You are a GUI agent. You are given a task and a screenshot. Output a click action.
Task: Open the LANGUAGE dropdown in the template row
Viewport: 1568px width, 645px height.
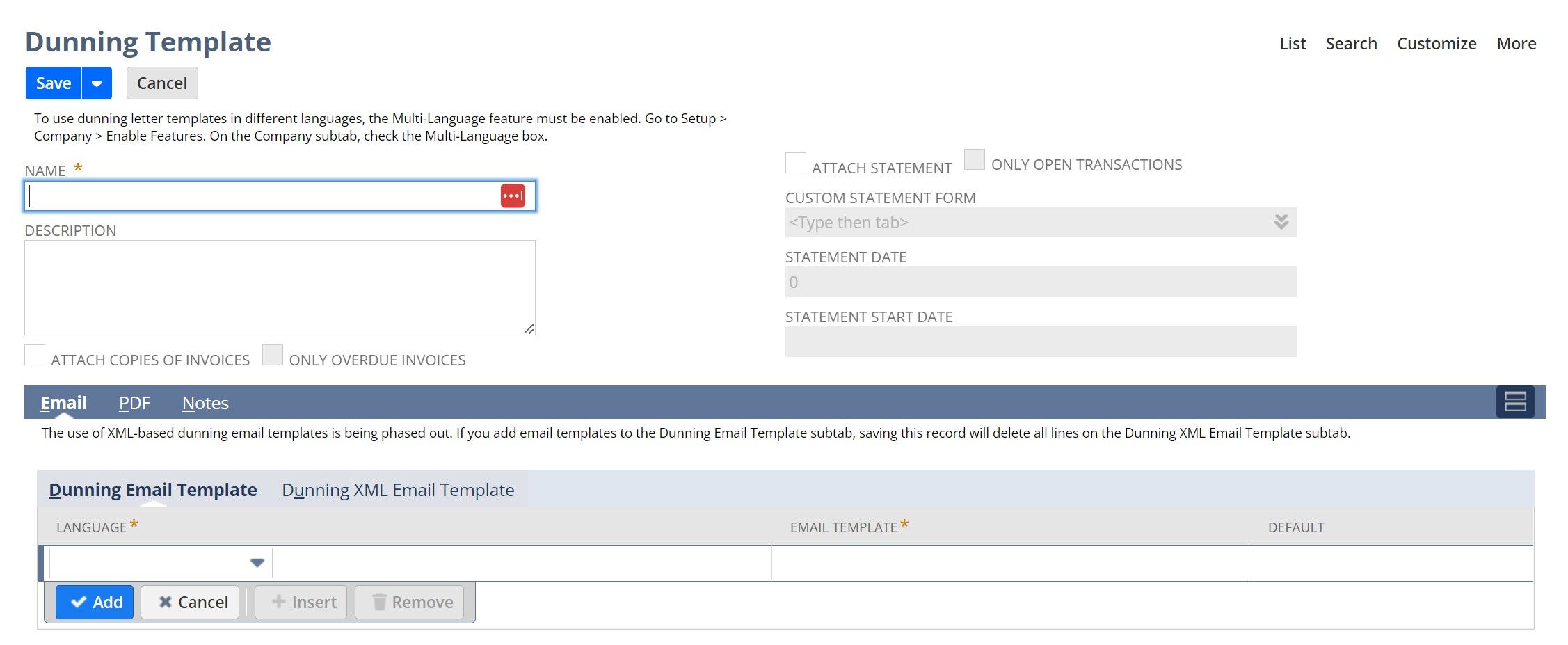(257, 562)
